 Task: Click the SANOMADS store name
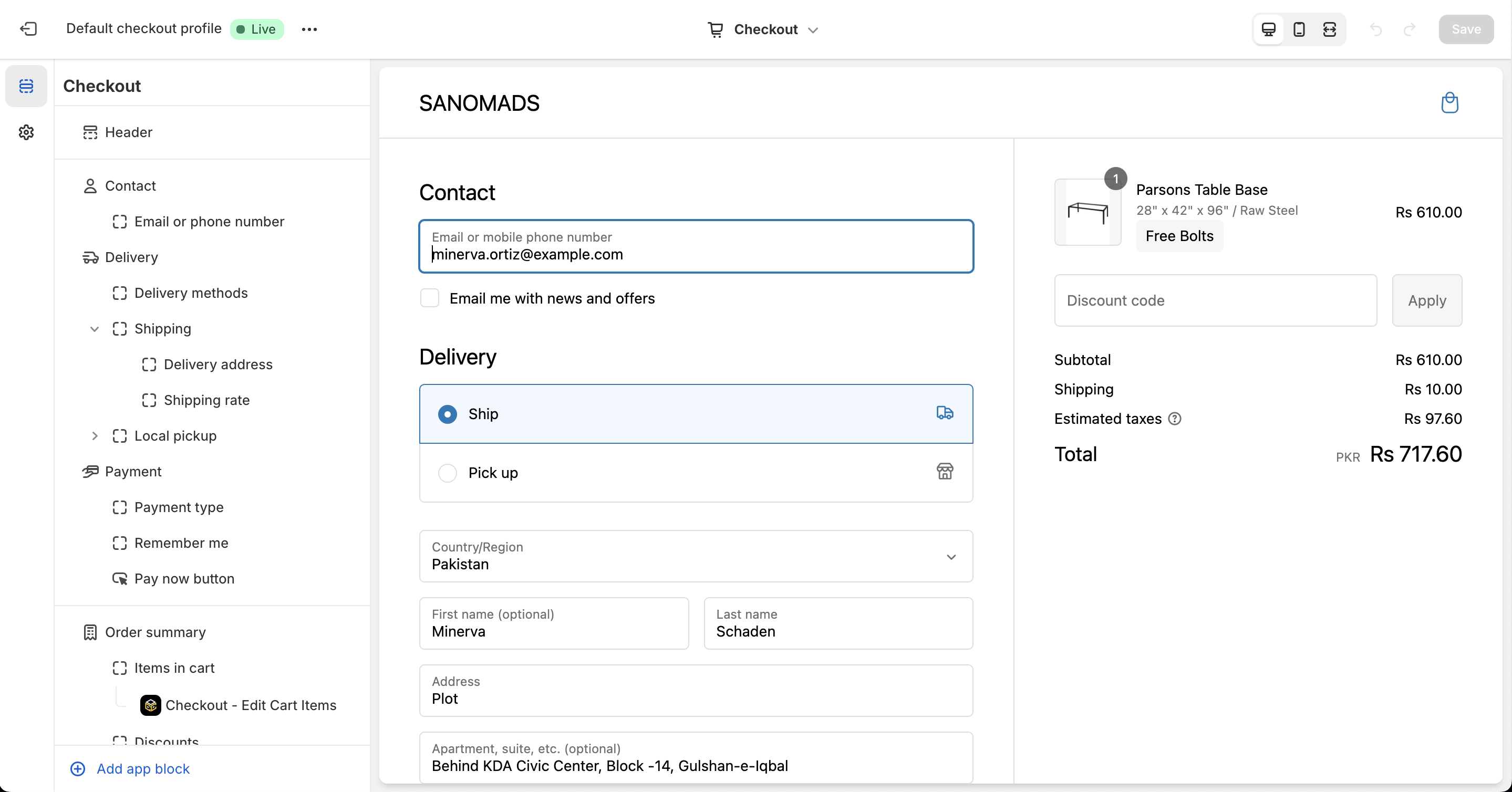(x=479, y=103)
